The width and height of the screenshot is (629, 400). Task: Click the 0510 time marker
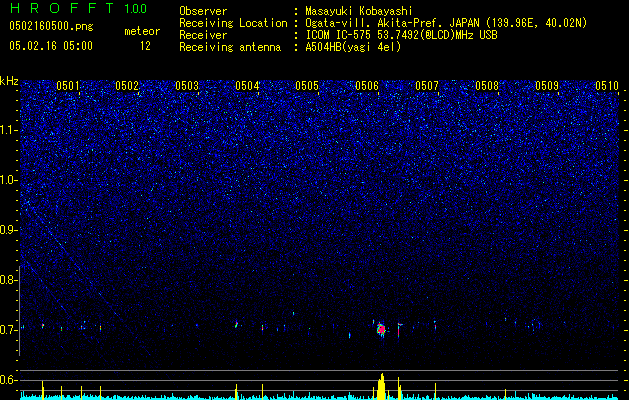tap(607, 86)
